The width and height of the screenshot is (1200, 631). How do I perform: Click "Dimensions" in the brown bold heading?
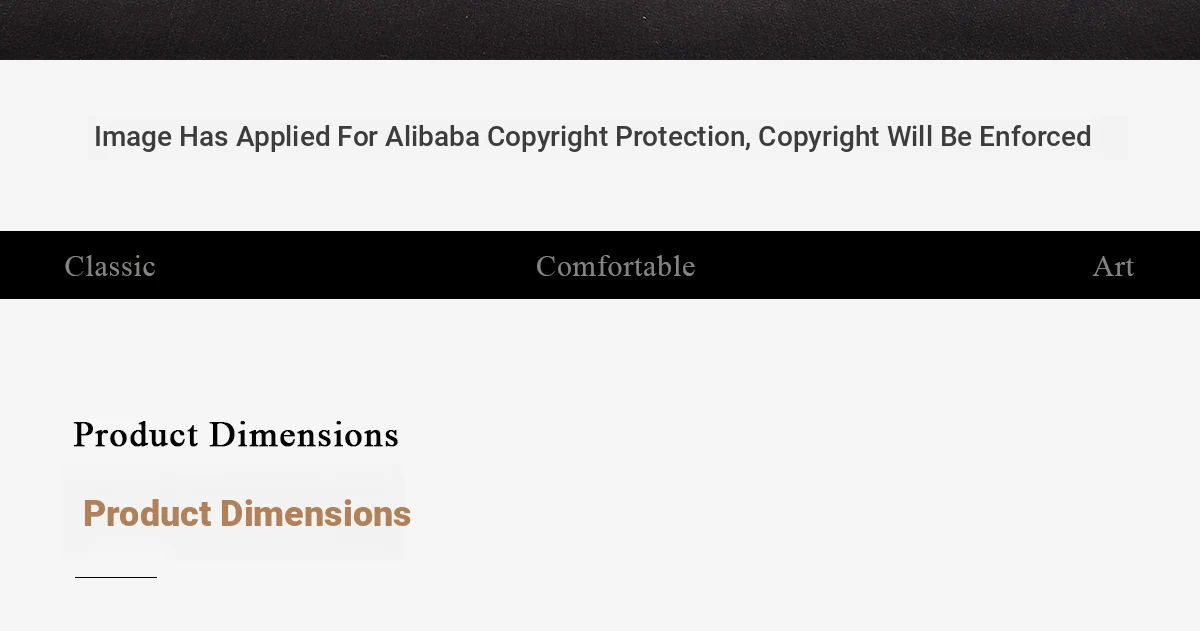tap(315, 514)
